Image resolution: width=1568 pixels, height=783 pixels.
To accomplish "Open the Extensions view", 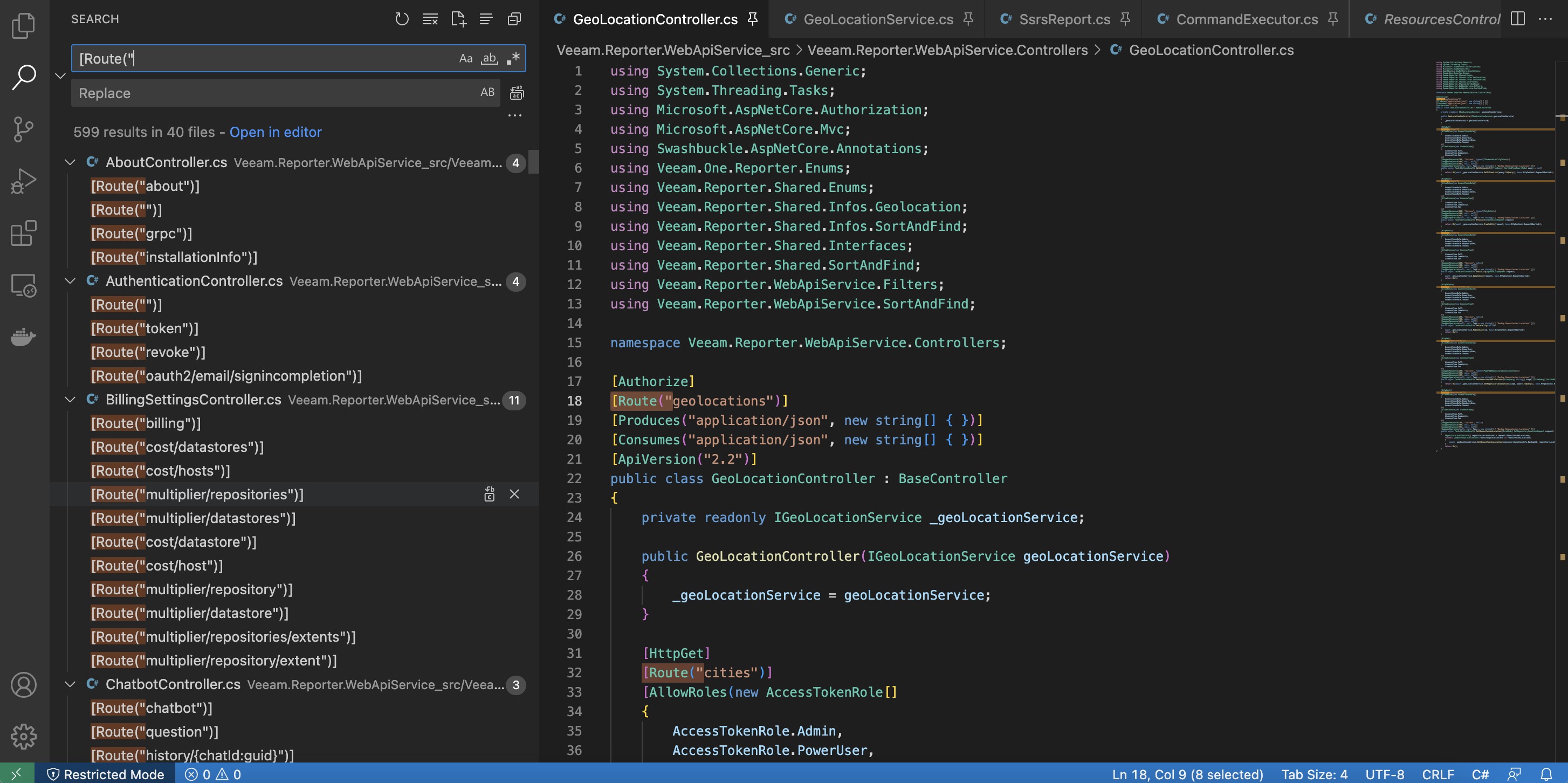I will tap(24, 233).
